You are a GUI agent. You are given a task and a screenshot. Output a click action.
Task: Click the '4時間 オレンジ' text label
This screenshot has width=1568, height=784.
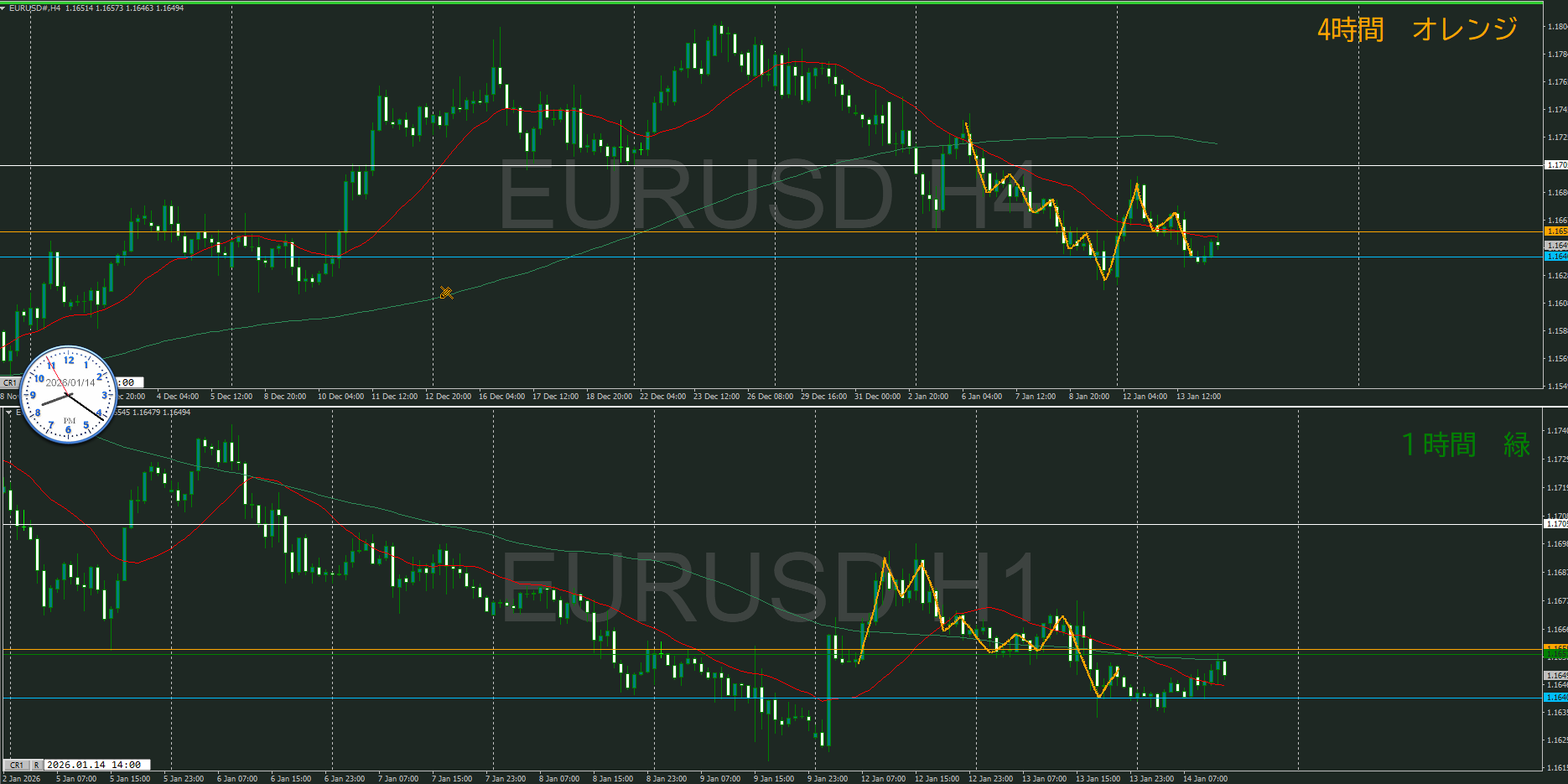1417,29
